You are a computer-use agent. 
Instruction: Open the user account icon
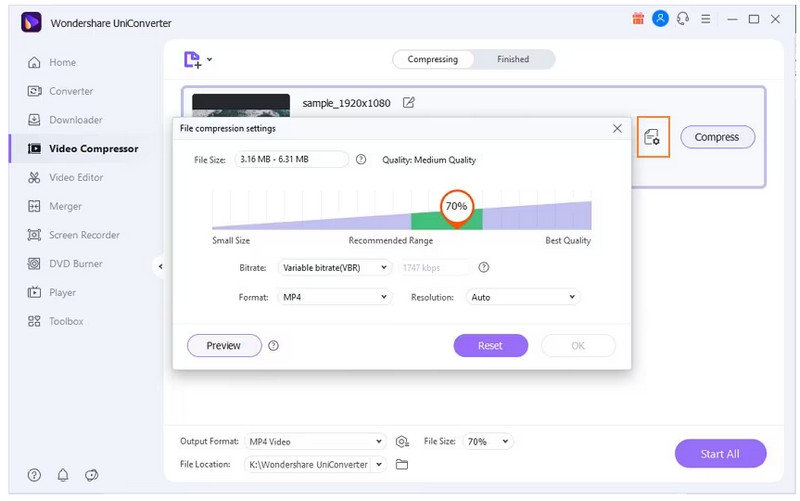(660, 19)
